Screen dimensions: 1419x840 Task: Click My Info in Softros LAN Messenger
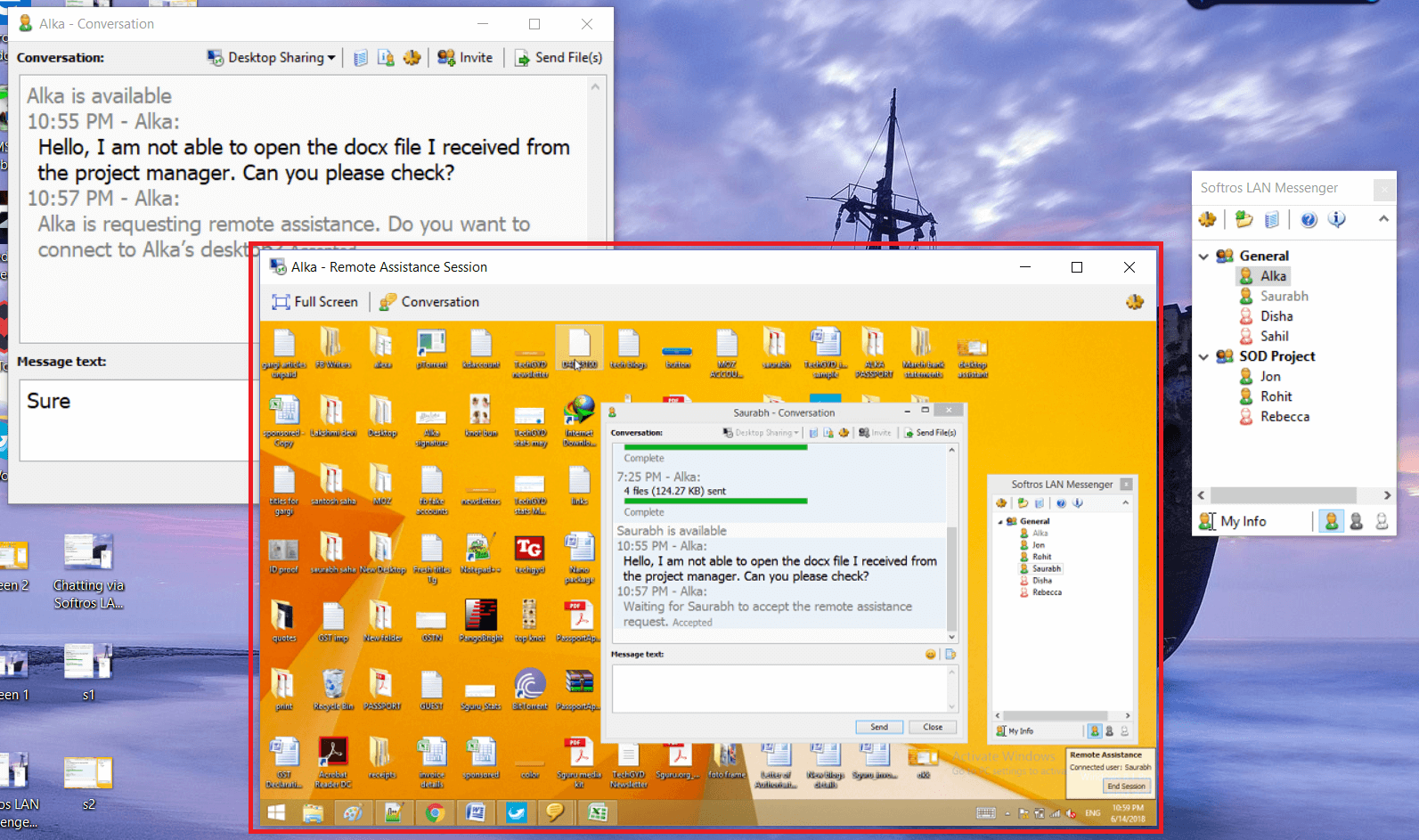[1233, 521]
